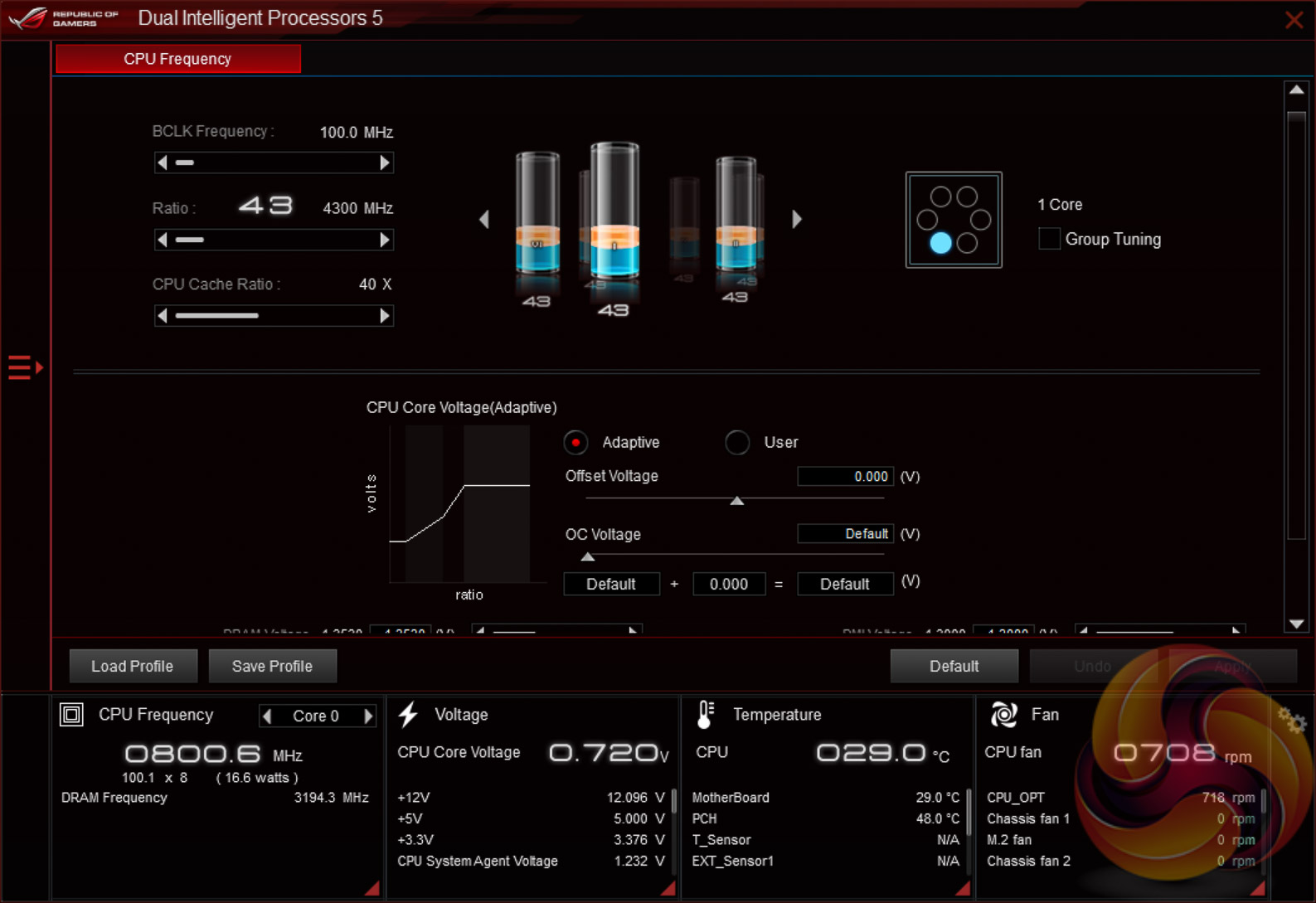The height and width of the screenshot is (903, 1316).
Task: Click the Load Profile button
Action: point(133,666)
